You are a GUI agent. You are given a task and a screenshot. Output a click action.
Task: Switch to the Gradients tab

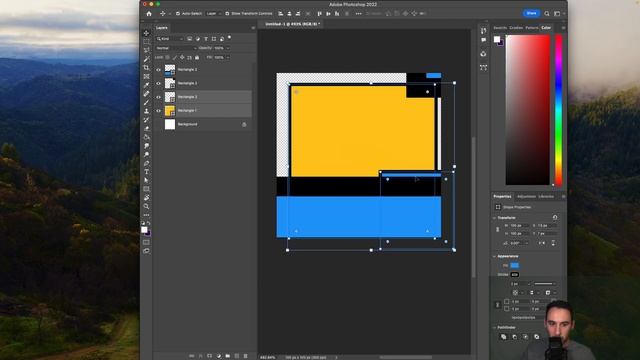pyautogui.click(x=516, y=28)
